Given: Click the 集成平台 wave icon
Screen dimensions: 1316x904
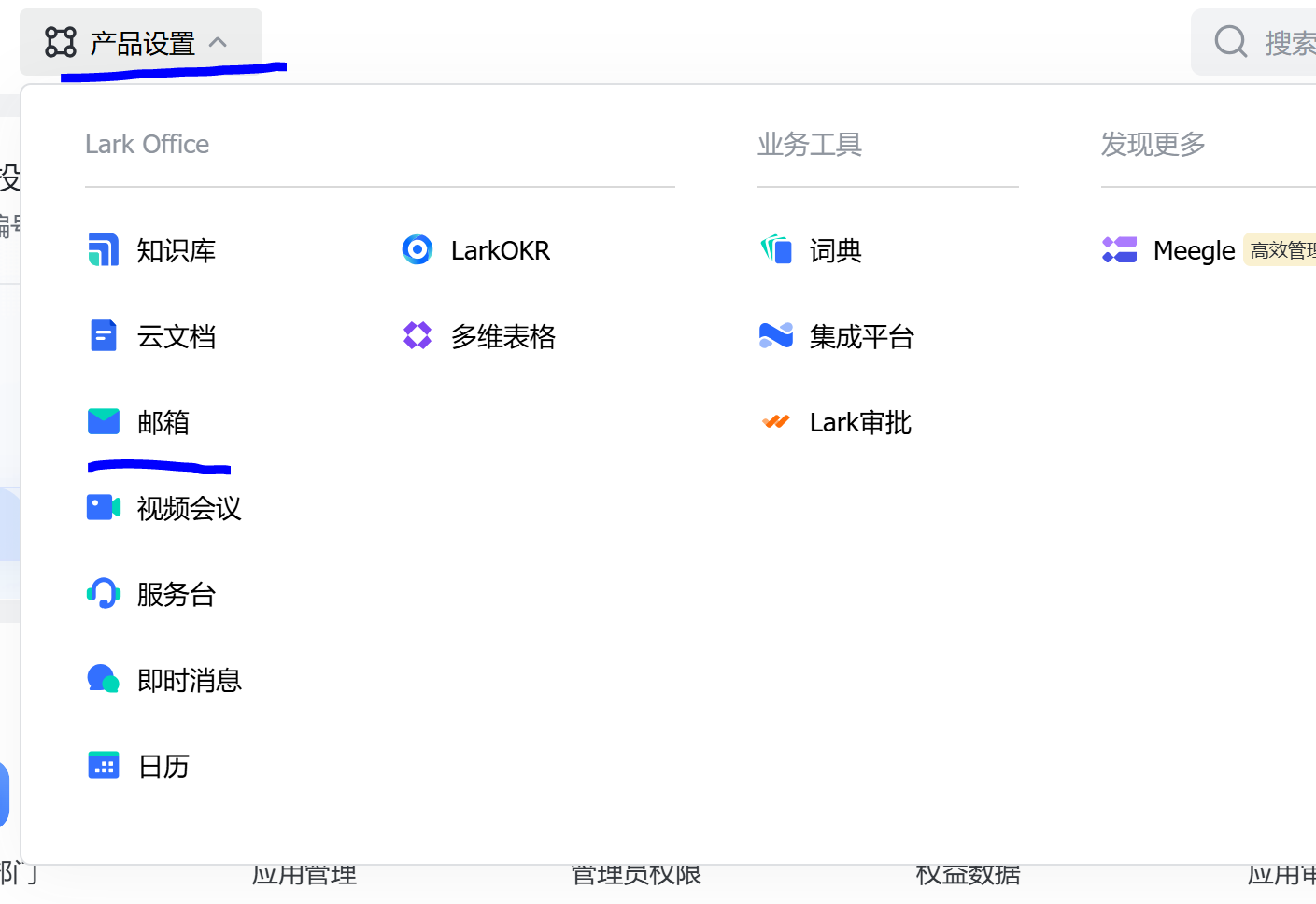Looking at the screenshot, I should 775,335.
